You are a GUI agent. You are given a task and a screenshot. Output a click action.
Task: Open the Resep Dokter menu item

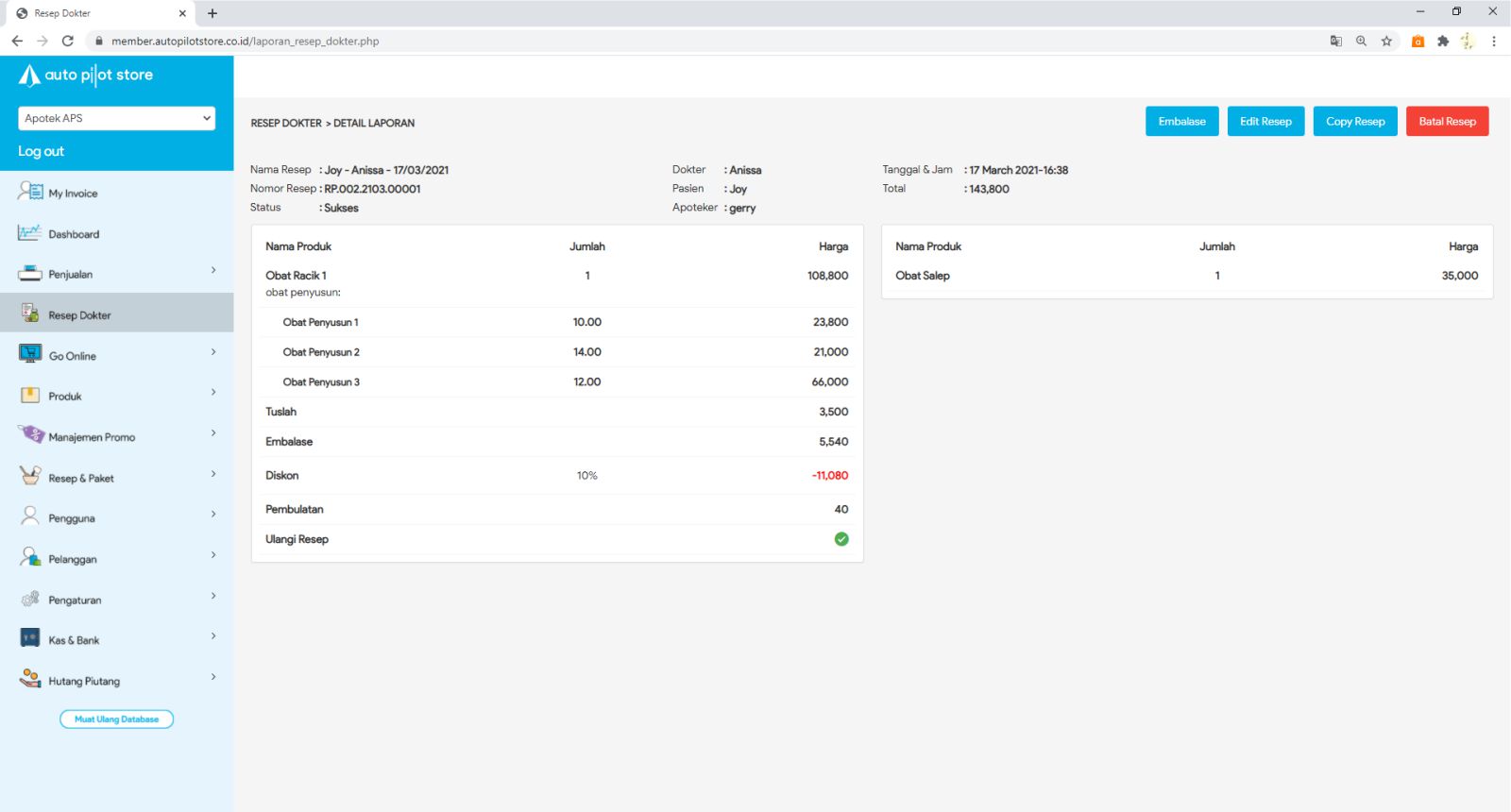79,315
